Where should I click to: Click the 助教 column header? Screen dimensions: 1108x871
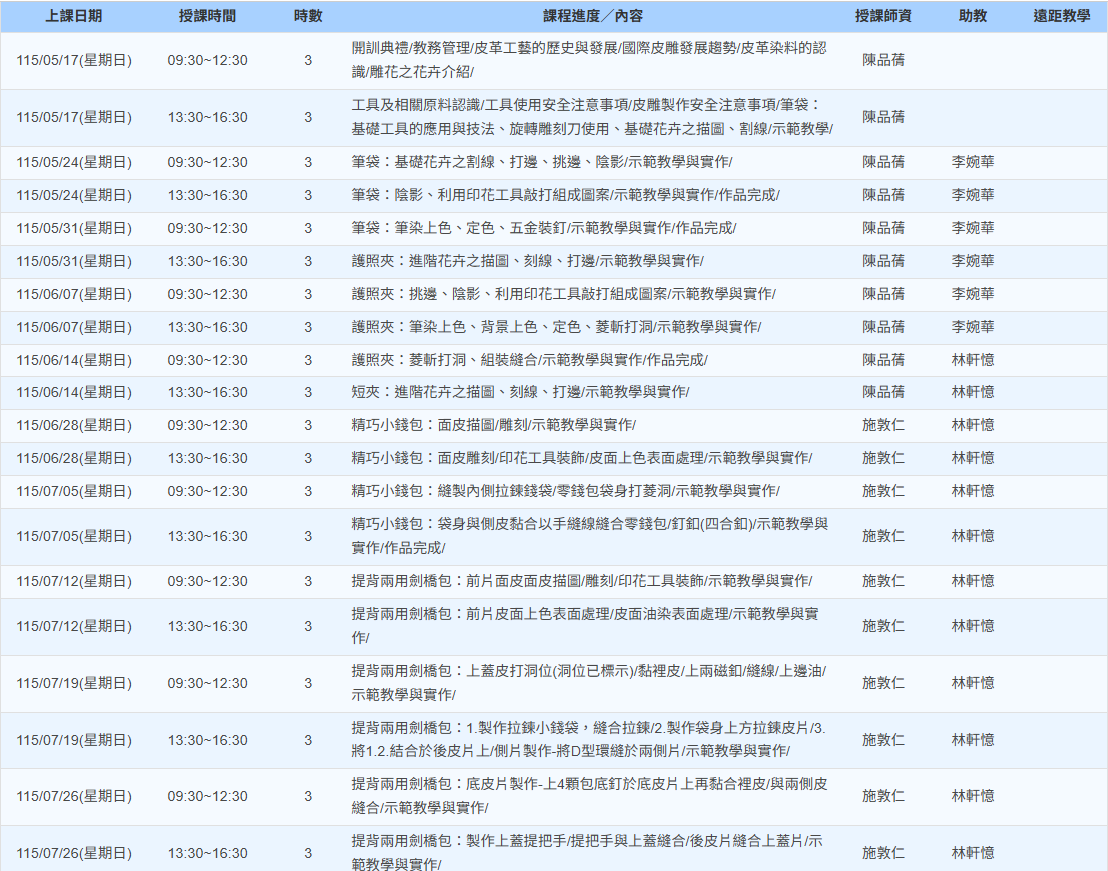(973, 17)
